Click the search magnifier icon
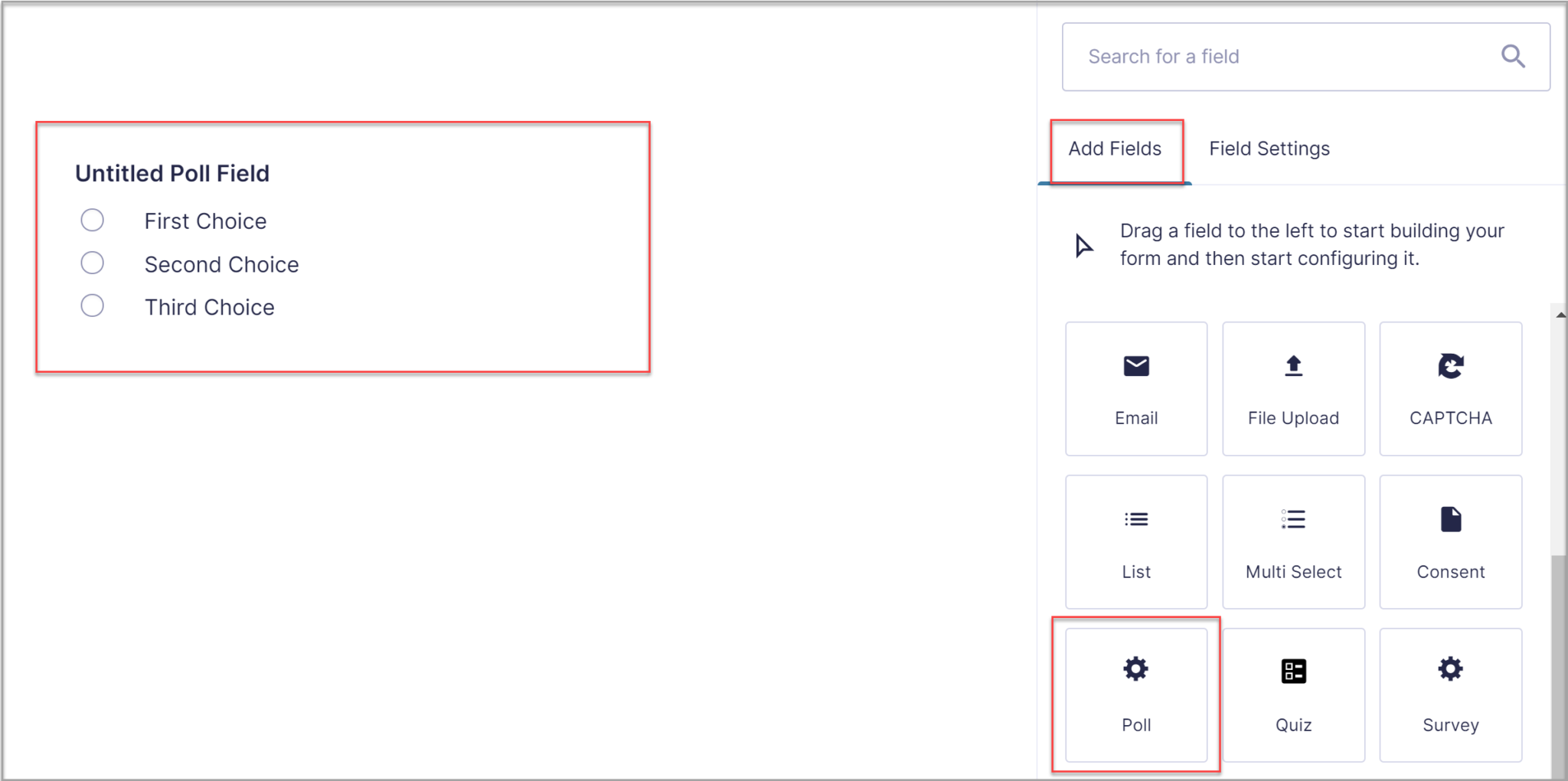The image size is (1568, 781). pos(1512,56)
